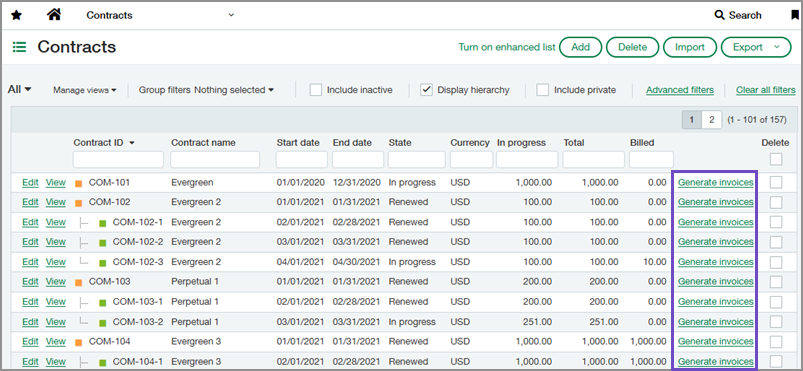Click the search magnifier icon
Image resolution: width=803 pixels, height=371 pixels.
tap(720, 15)
